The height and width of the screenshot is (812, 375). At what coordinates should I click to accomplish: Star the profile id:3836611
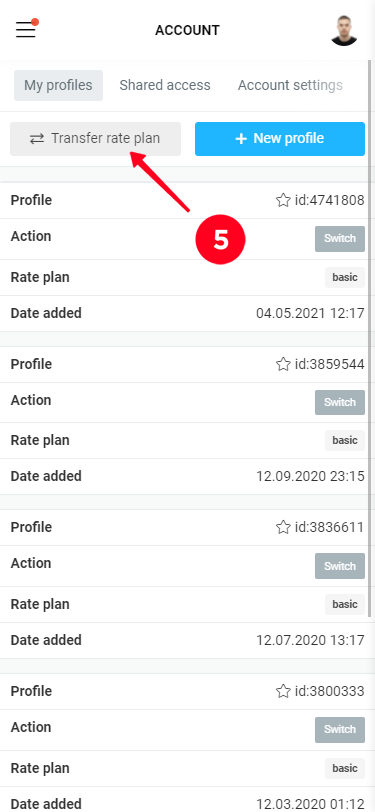pyautogui.click(x=283, y=527)
